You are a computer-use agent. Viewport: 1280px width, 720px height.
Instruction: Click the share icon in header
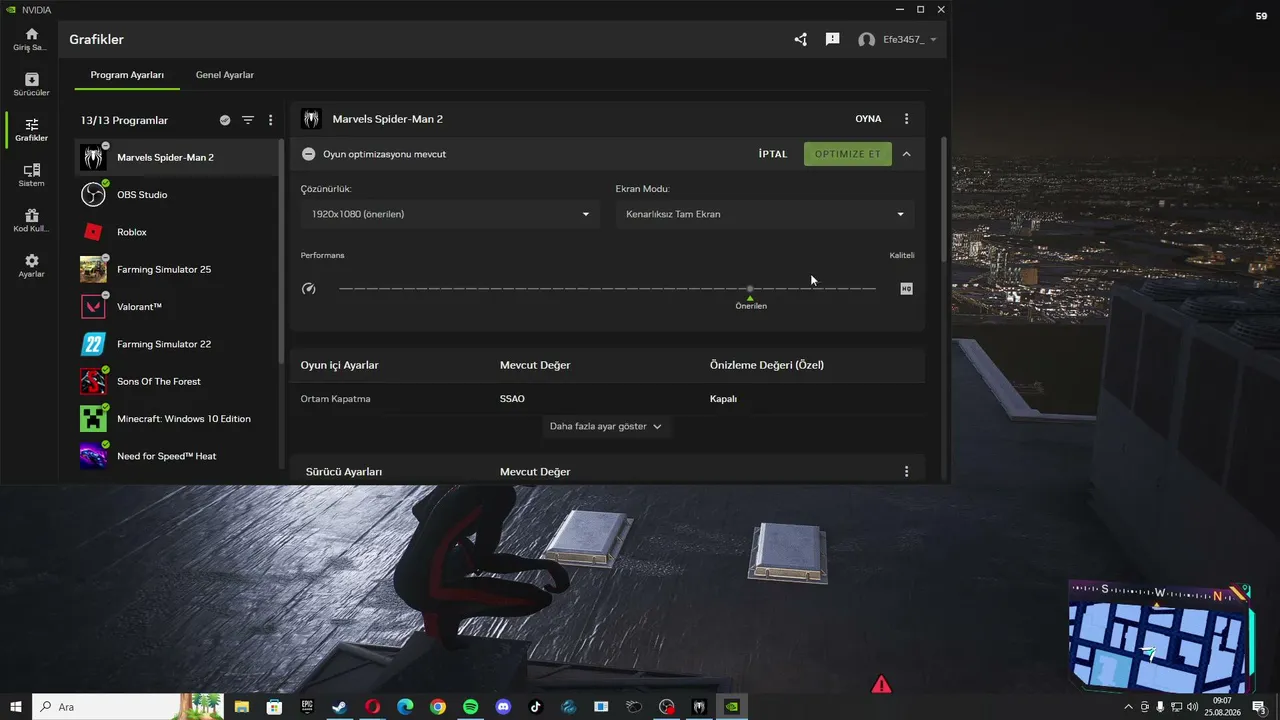pos(800,39)
